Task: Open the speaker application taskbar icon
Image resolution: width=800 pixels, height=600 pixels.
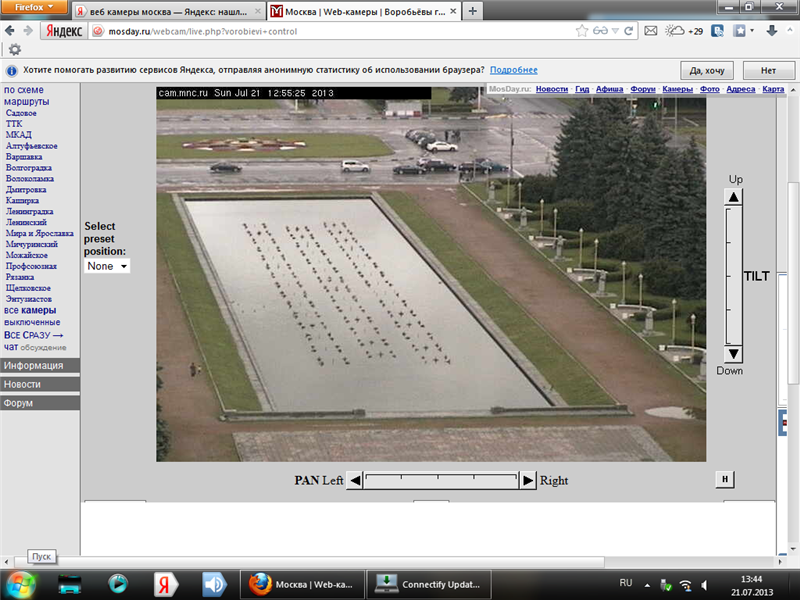Action: click(214, 584)
